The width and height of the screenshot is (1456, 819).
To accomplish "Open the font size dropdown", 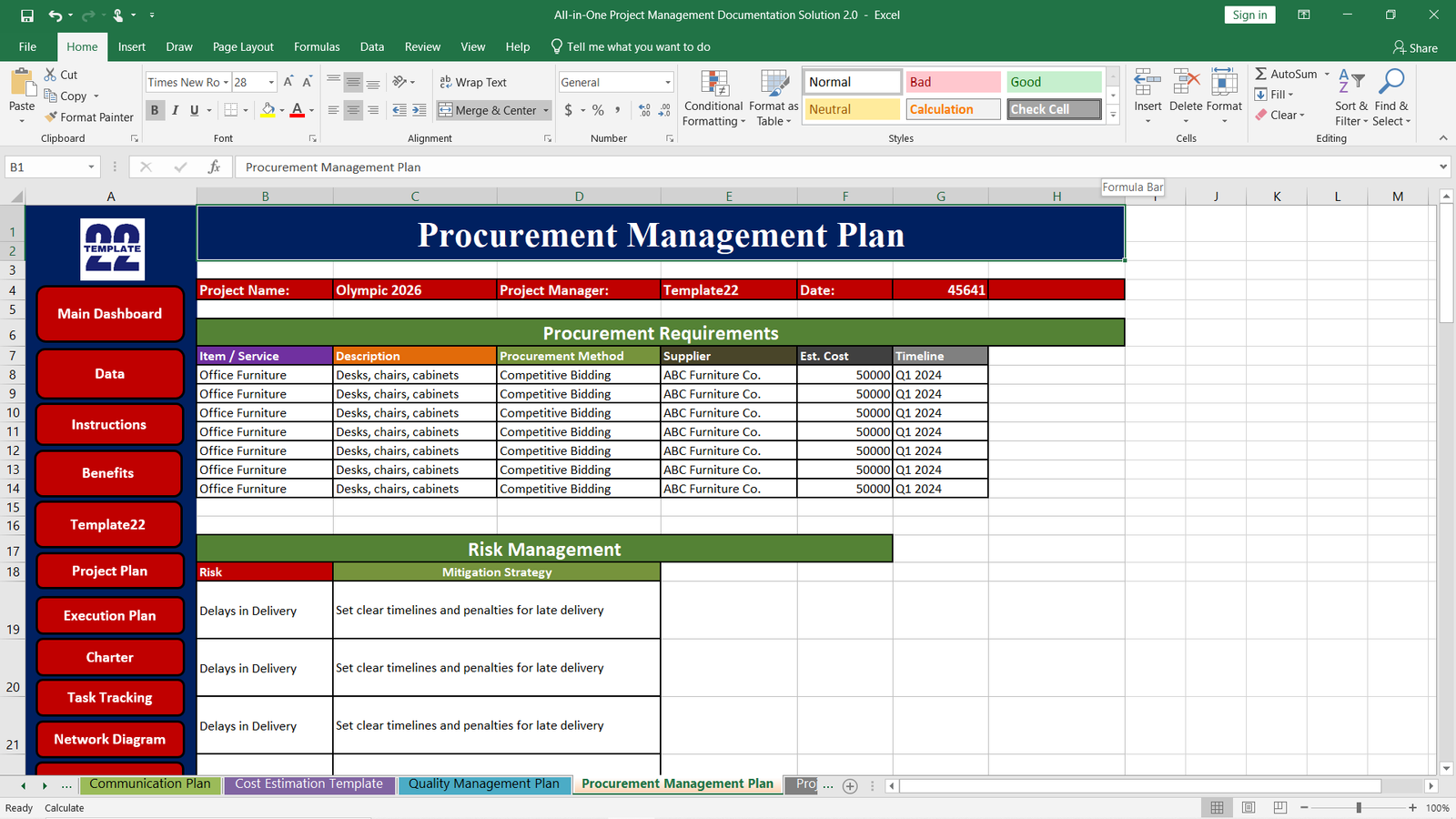I will pos(271,82).
